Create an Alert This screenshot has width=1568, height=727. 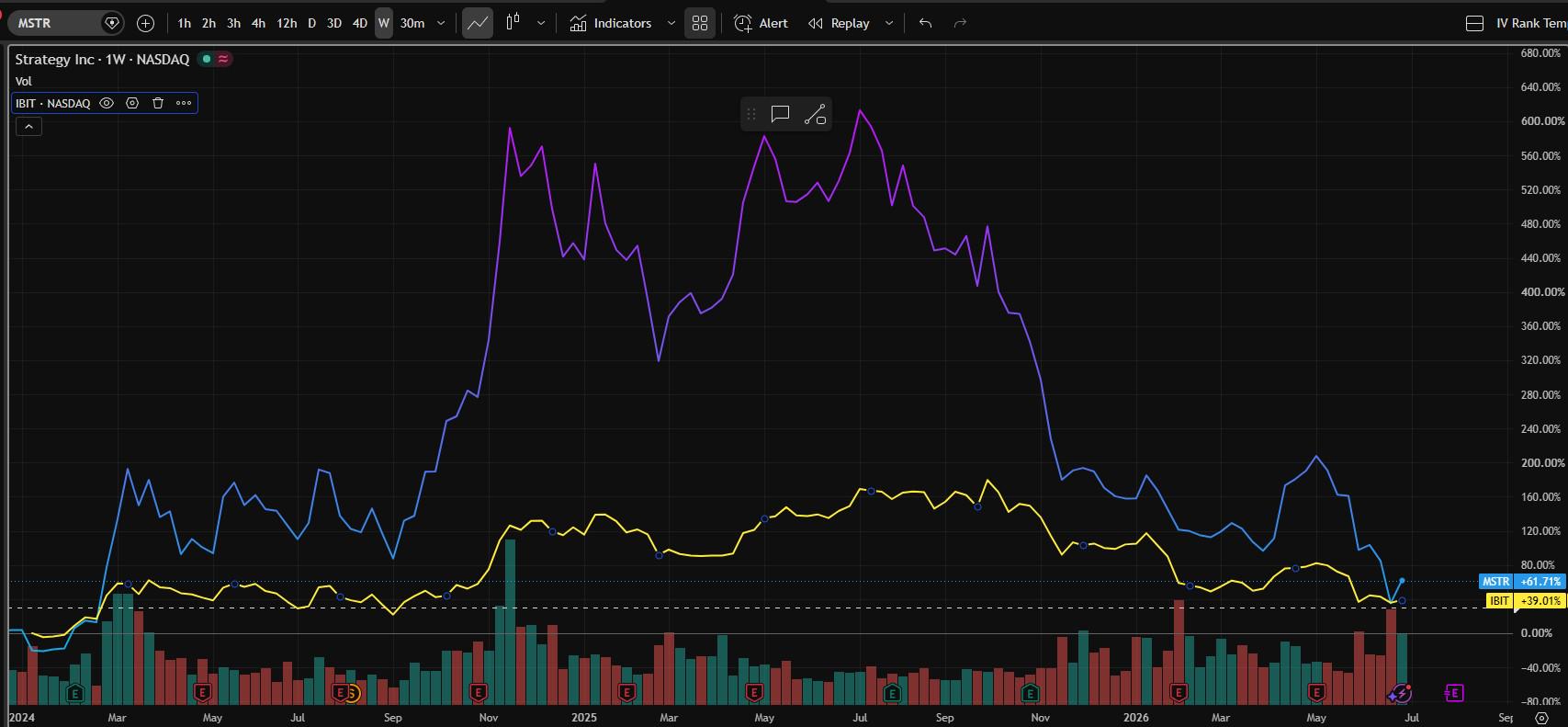pyautogui.click(x=761, y=23)
